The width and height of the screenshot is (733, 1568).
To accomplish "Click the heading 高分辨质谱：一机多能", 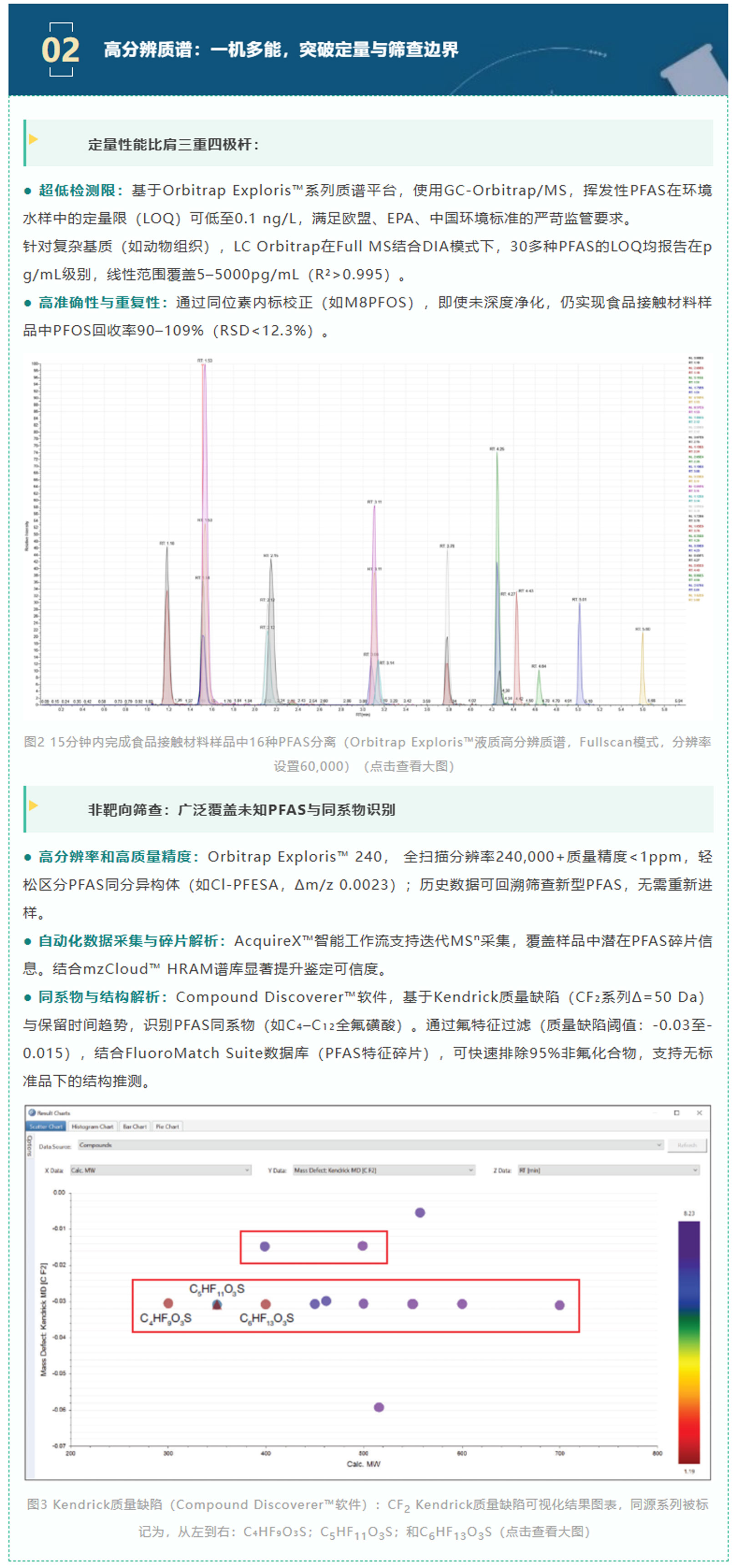I will click(x=281, y=49).
